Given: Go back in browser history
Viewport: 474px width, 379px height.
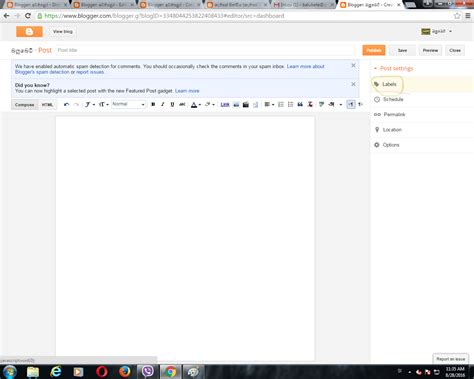Looking at the screenshot, I should [x=6, y=16].
